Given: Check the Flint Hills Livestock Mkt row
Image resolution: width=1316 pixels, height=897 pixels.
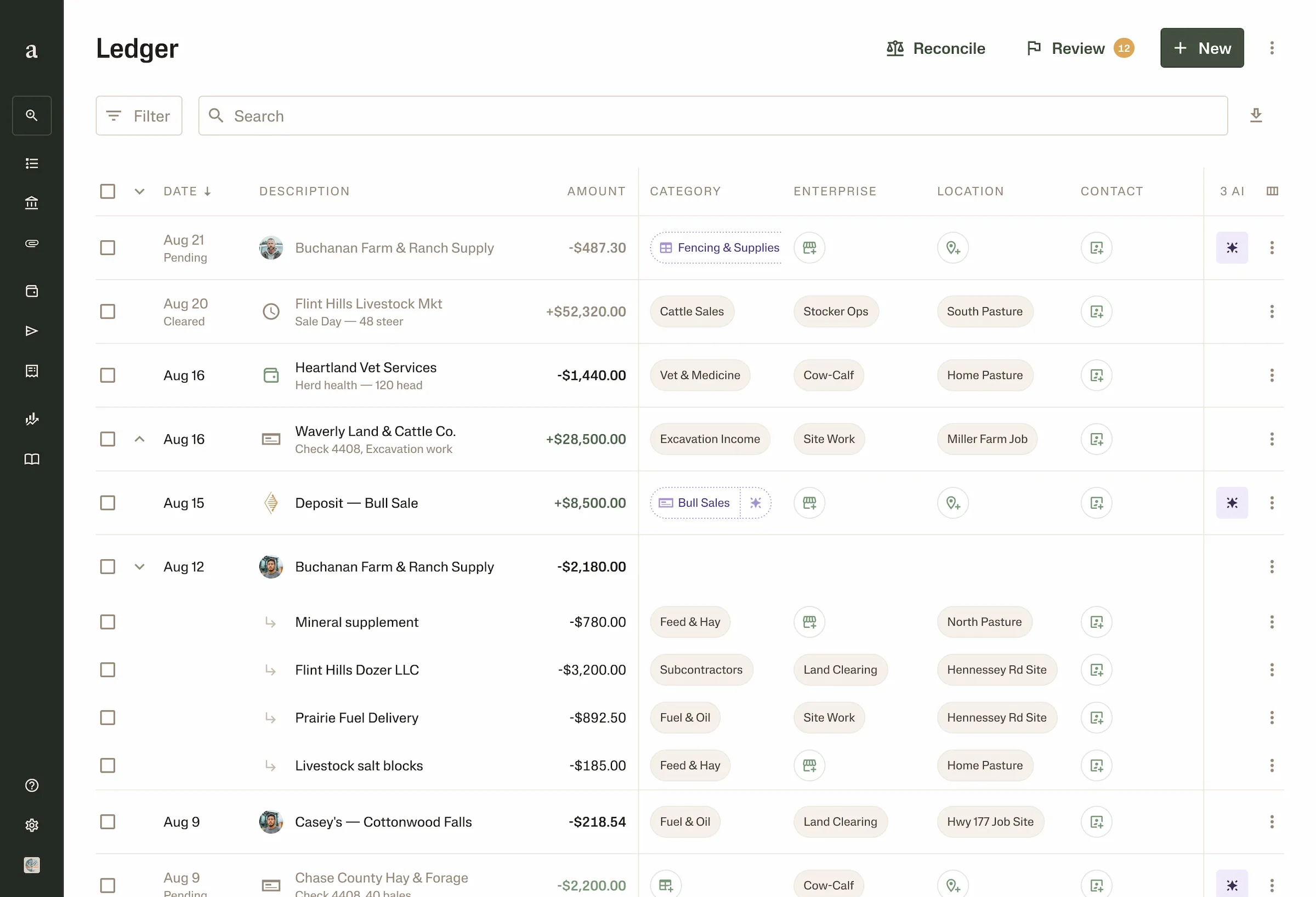Looking at the screenshot, I should (x=107, y=311).
